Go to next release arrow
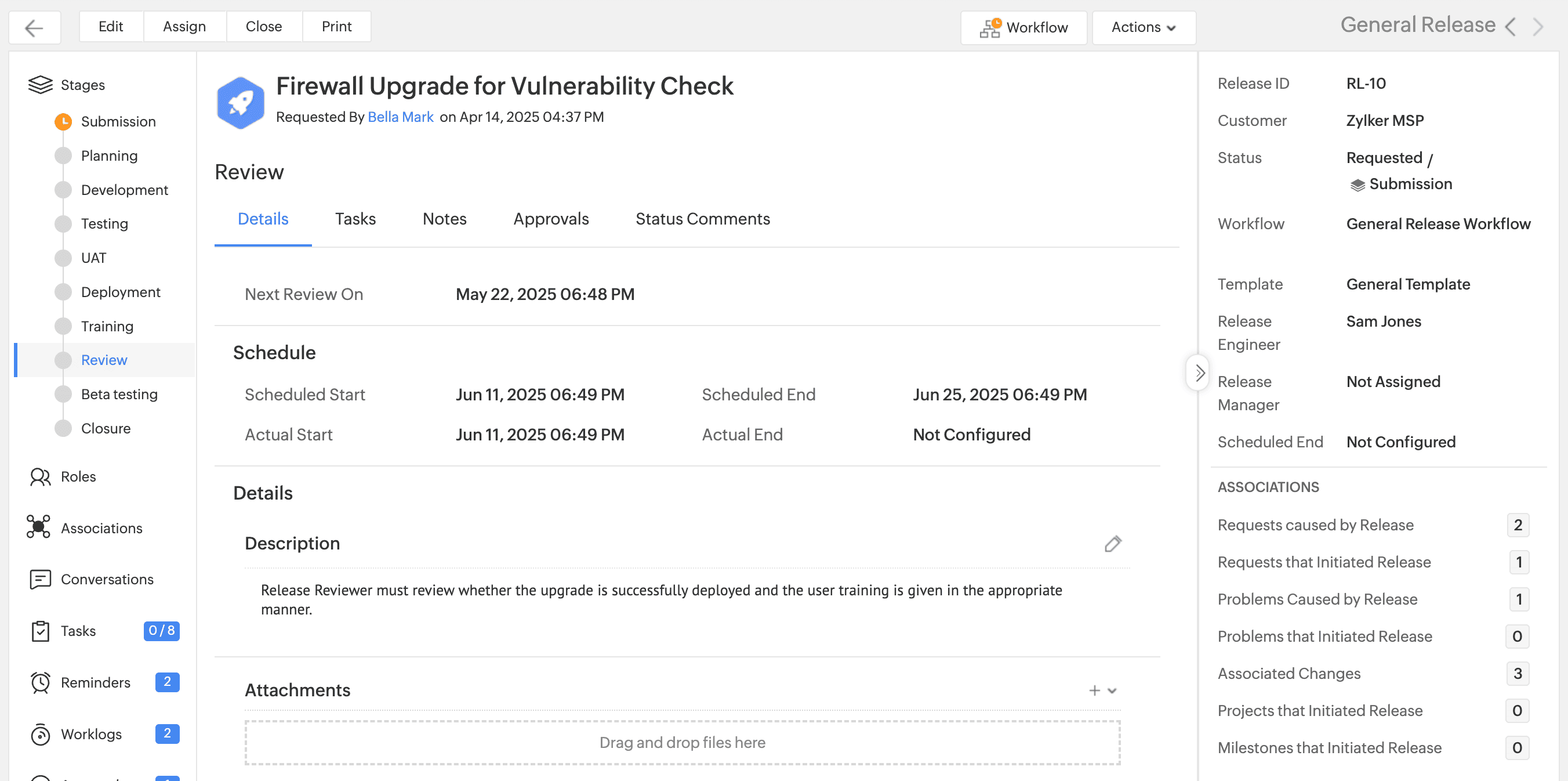Image resolution: width=1568 pixels, height=781 pixels. pyautogui.click(x=1538, y=27)
